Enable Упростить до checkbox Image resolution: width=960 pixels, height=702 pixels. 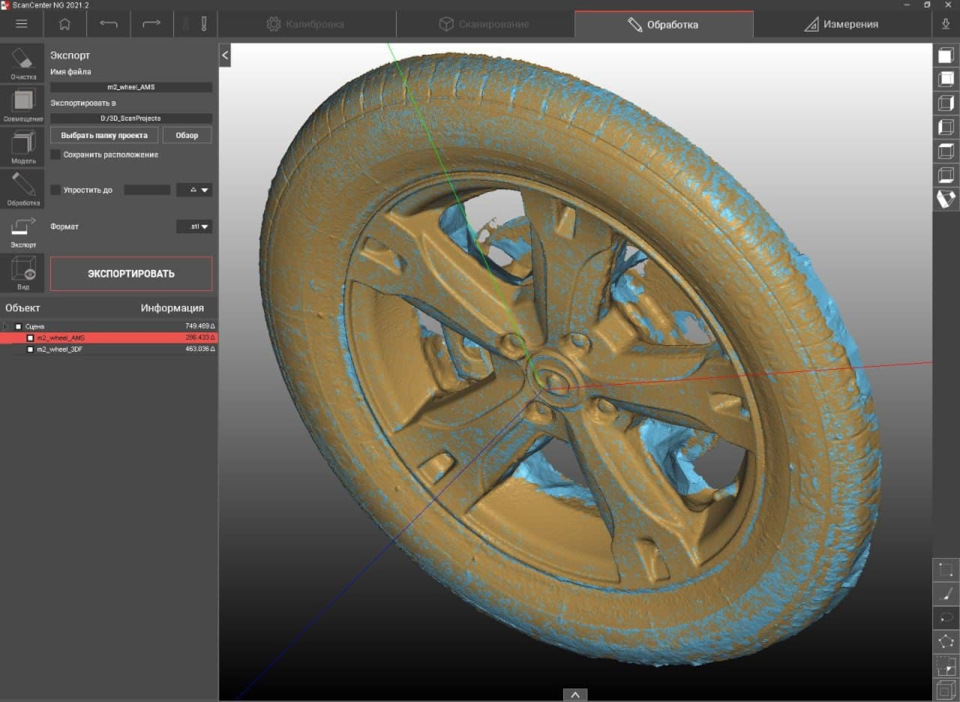tap(56, 190)
